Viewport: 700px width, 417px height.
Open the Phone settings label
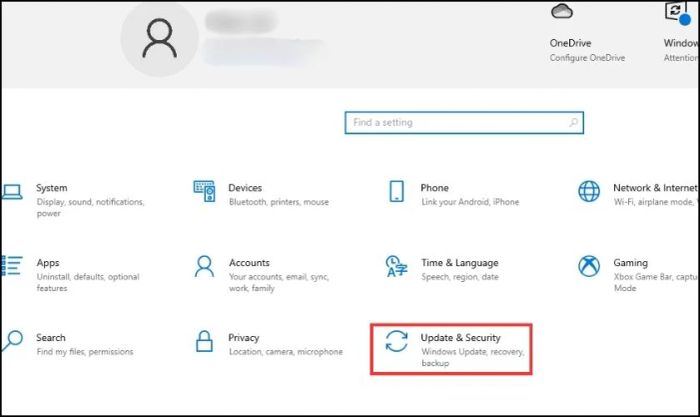[x=434, y=188]
